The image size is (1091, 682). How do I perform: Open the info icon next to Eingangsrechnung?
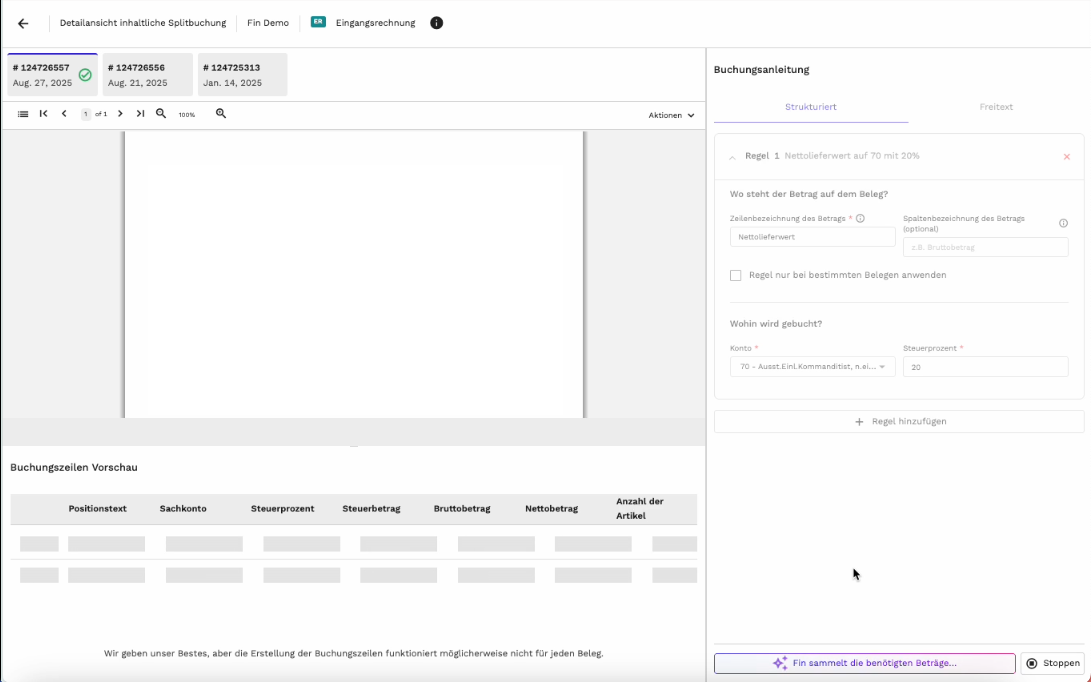[x=436, y=23]
